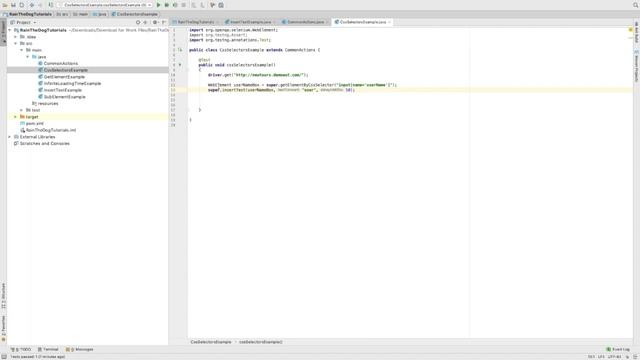Toggle the Favorites side tool window button
This screenshot has width=640, height=360.
tap(3, 328)
